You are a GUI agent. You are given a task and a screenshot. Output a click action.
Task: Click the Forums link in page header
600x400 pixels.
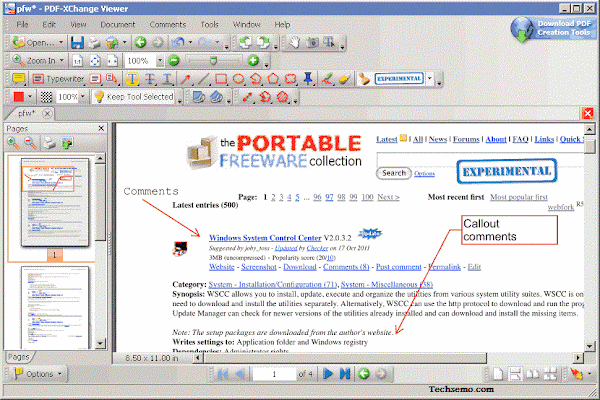466,139
